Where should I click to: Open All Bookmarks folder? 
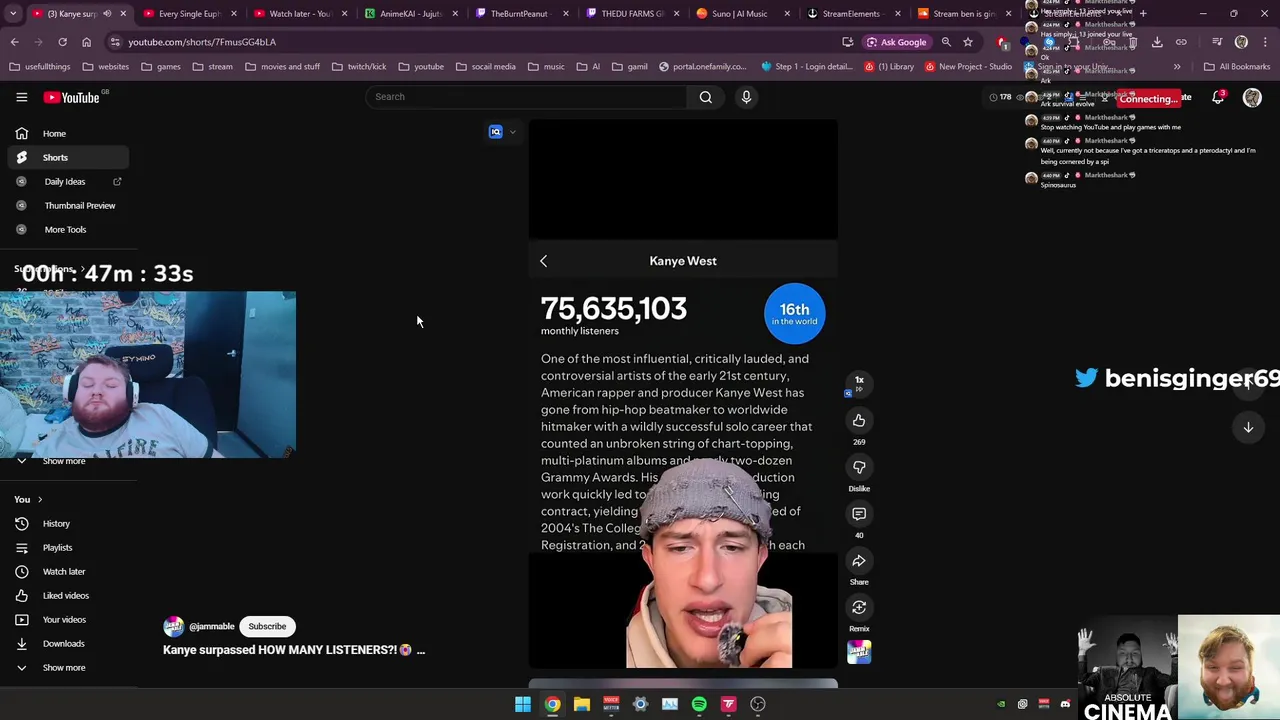[x=1237, y=67]
